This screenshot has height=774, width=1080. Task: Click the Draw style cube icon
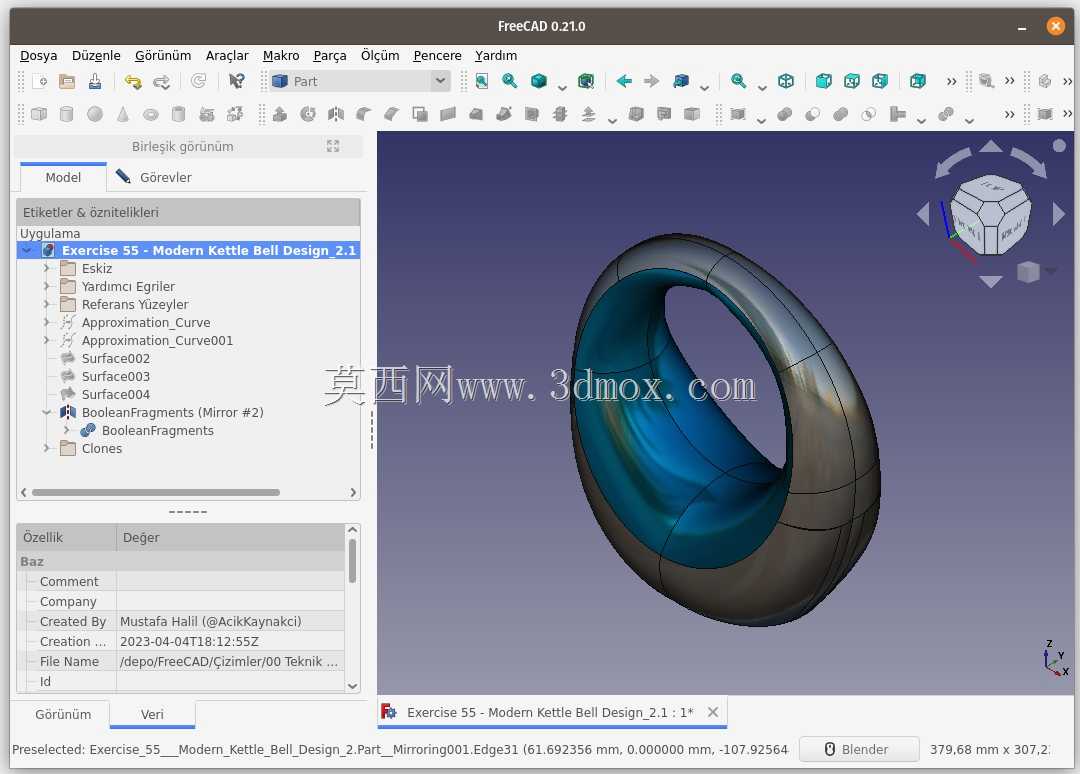tap(539, 81)
